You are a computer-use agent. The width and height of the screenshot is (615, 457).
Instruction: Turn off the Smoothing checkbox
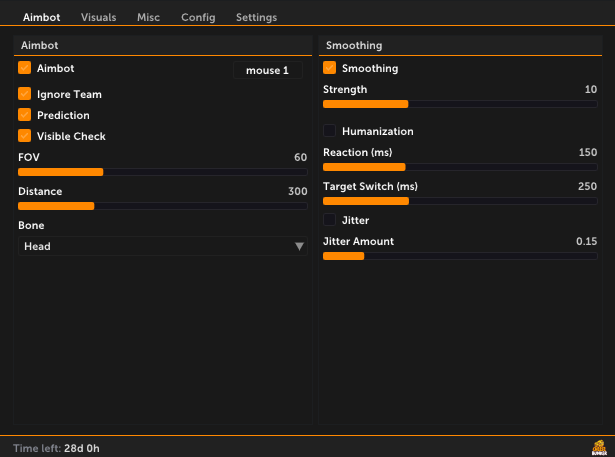coord(329,68)
